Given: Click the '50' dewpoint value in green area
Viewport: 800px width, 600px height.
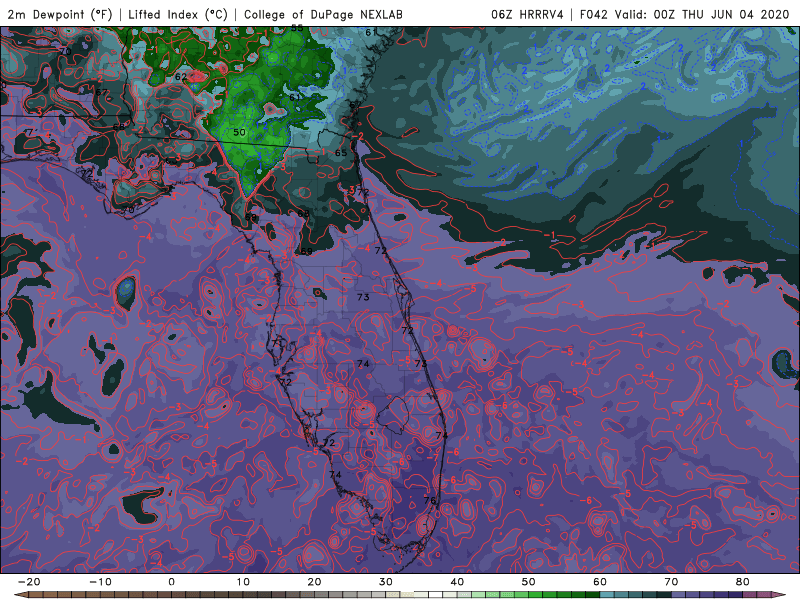Looking at the screenshot, I should (x=239, y=132).
